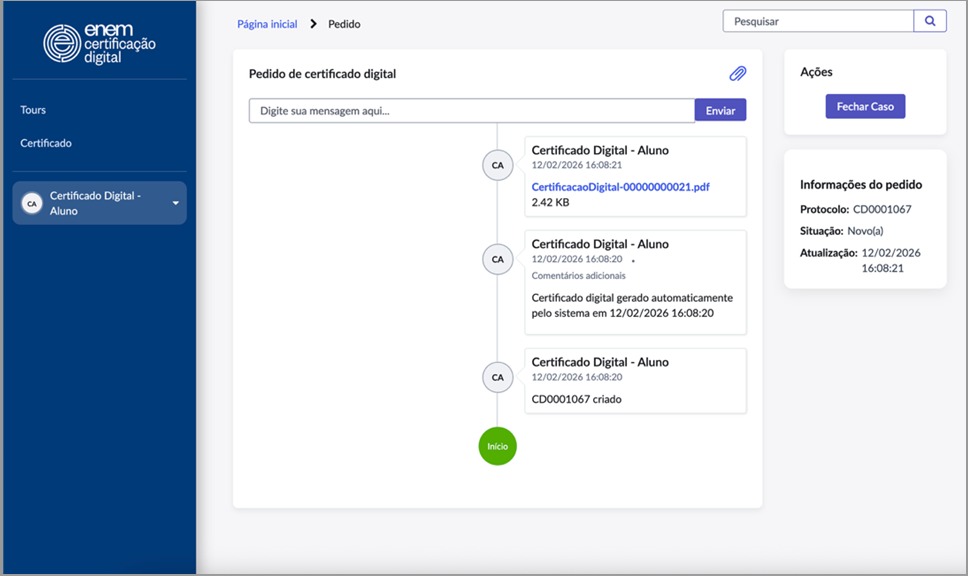This screenshot has height=576, width=968.
Task: Open the Certificado menu item
Action: pos(46,143)
